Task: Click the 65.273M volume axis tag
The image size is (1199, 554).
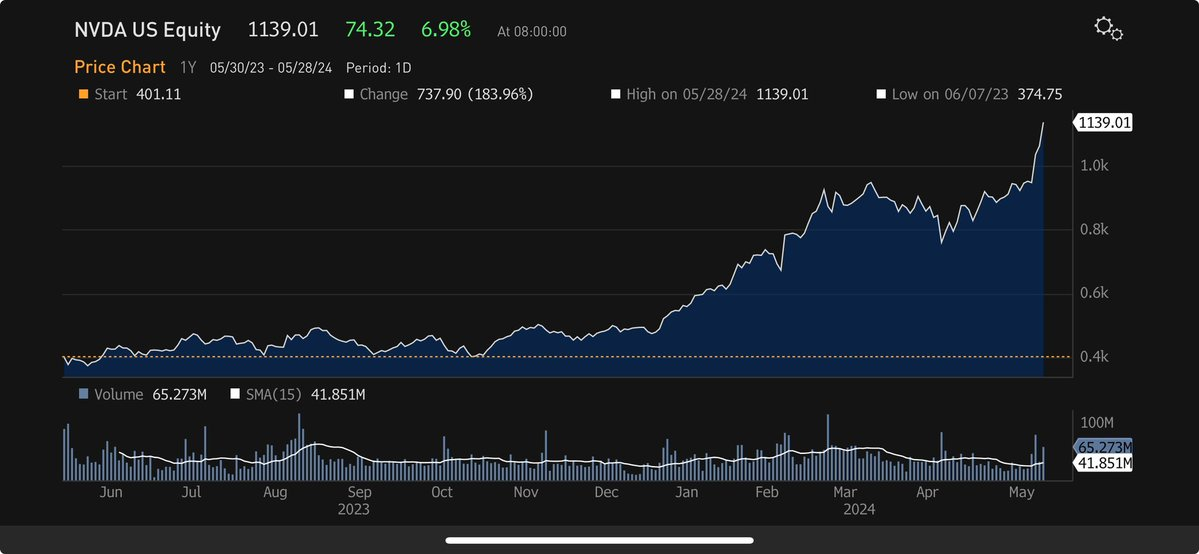Action: [1103, 447]
